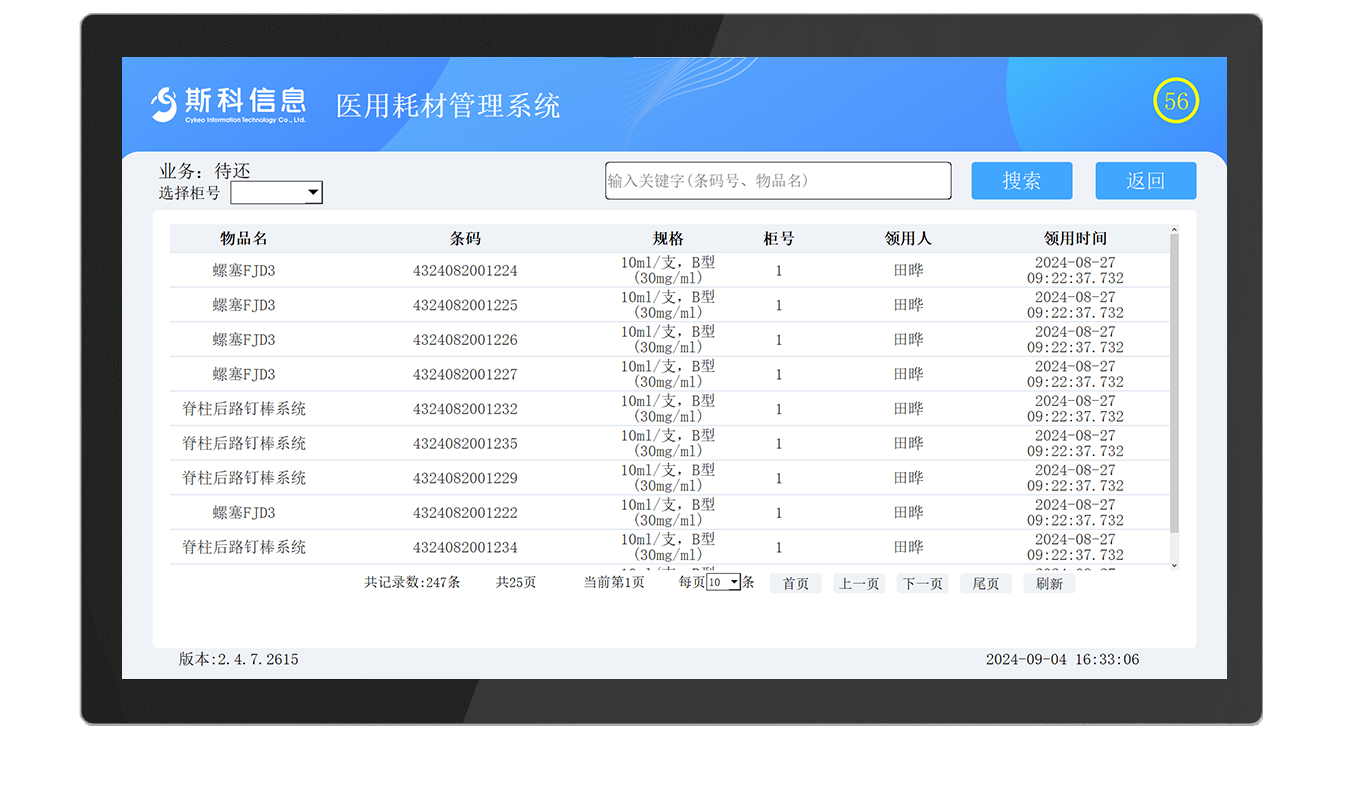Click the 返回 return button
The width and height of the screenshot is (1370, 789).
click(1145, 180)
